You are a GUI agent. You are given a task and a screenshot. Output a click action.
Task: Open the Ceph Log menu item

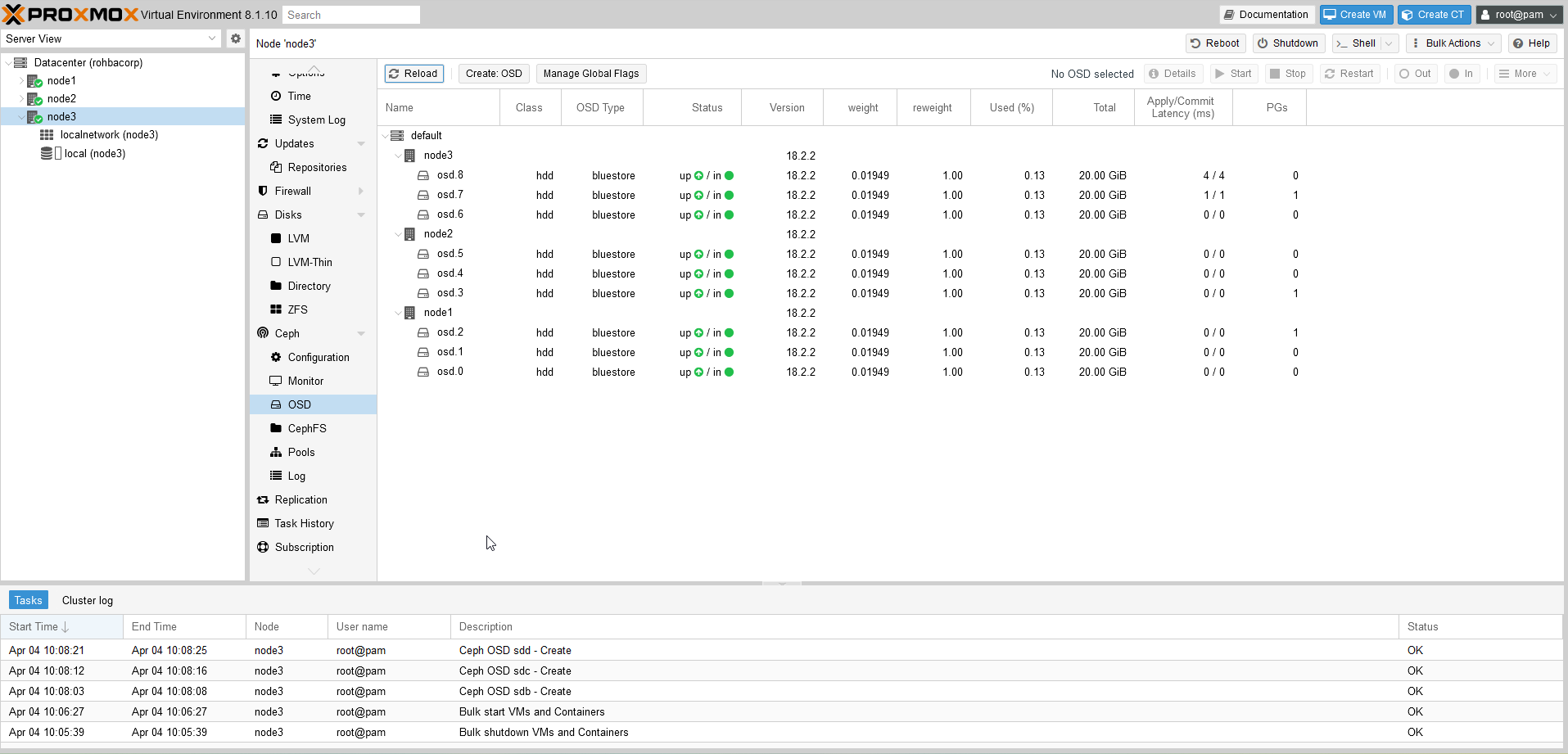[313, 476]
